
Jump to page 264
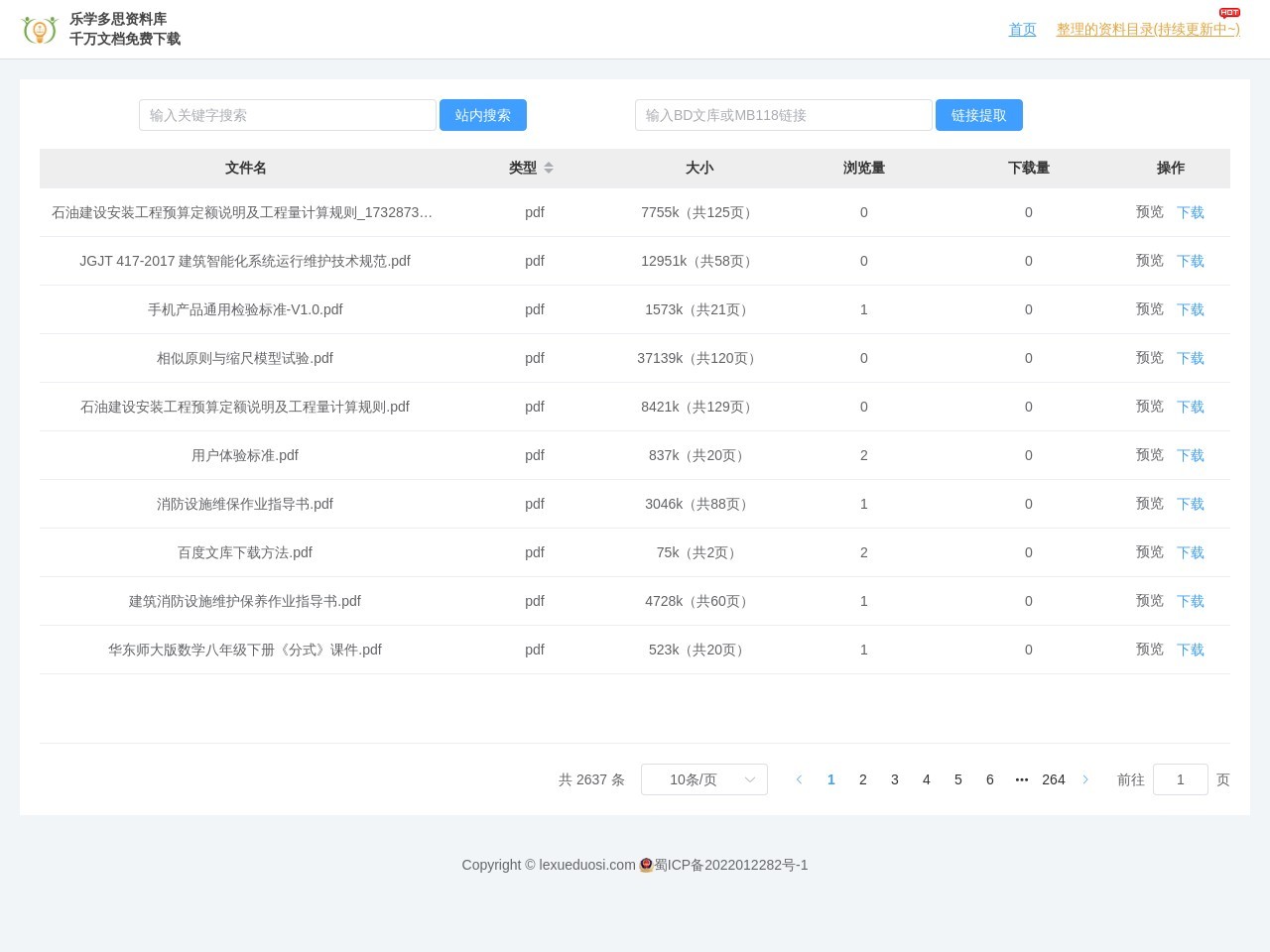point(1053,779)
